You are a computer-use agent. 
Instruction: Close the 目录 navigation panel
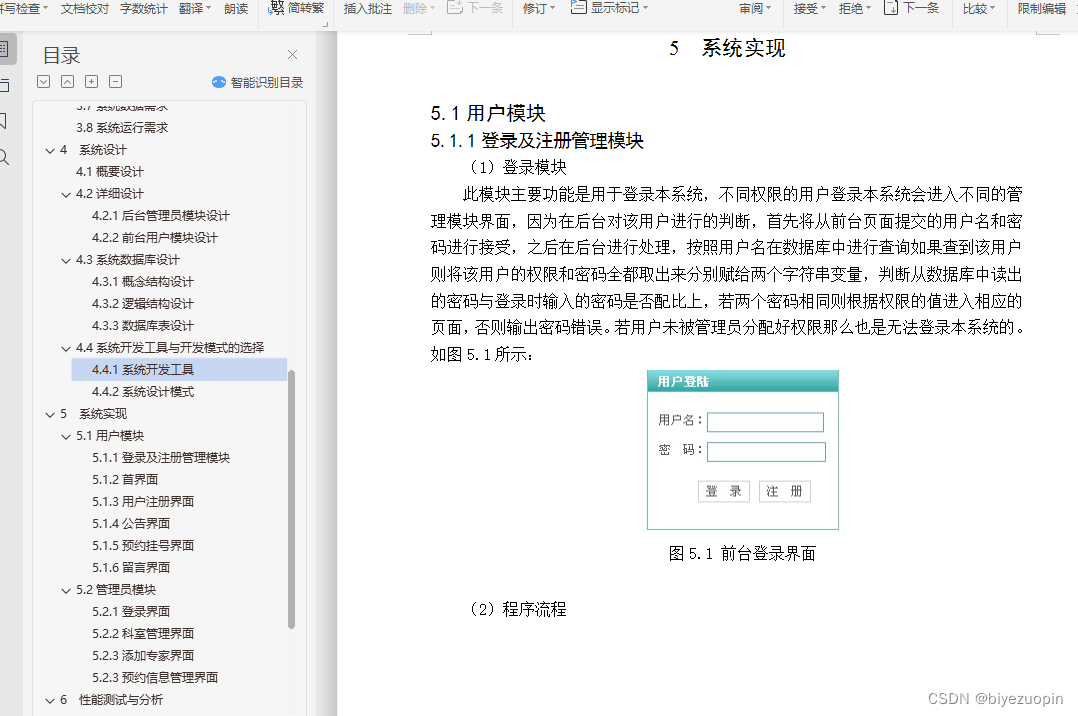[292, 54]
